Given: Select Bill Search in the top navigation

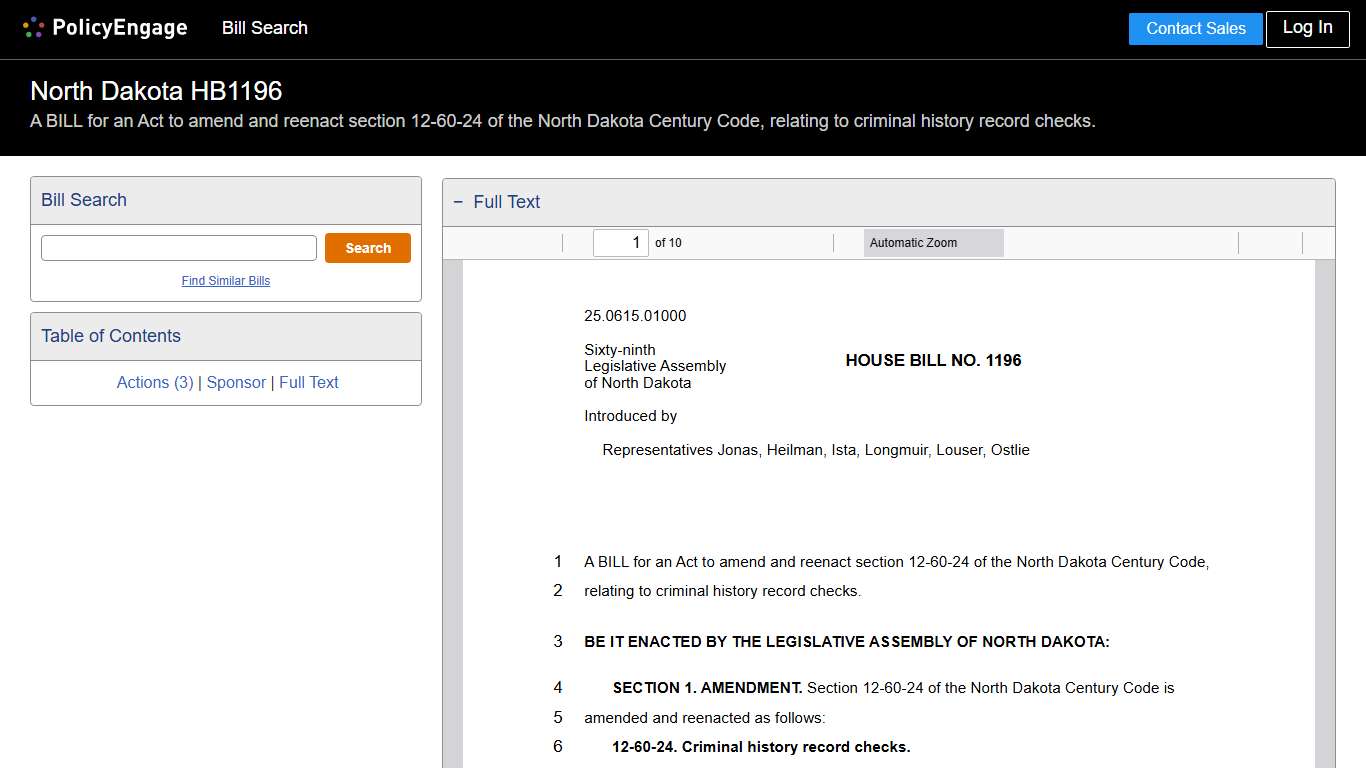Looking at the screenshot, I should click(x=264, y=28).
